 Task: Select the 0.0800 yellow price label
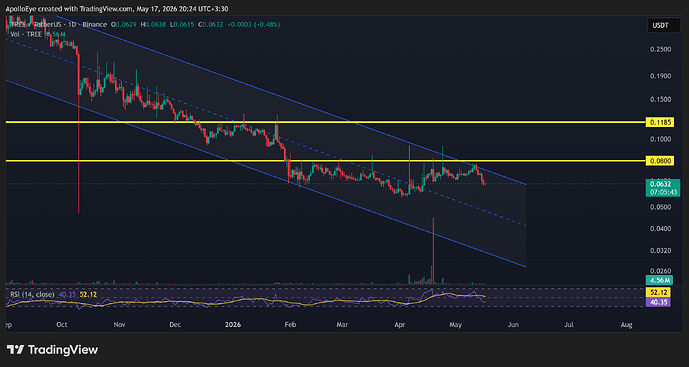pyautogui.click(x=660, y=161)
